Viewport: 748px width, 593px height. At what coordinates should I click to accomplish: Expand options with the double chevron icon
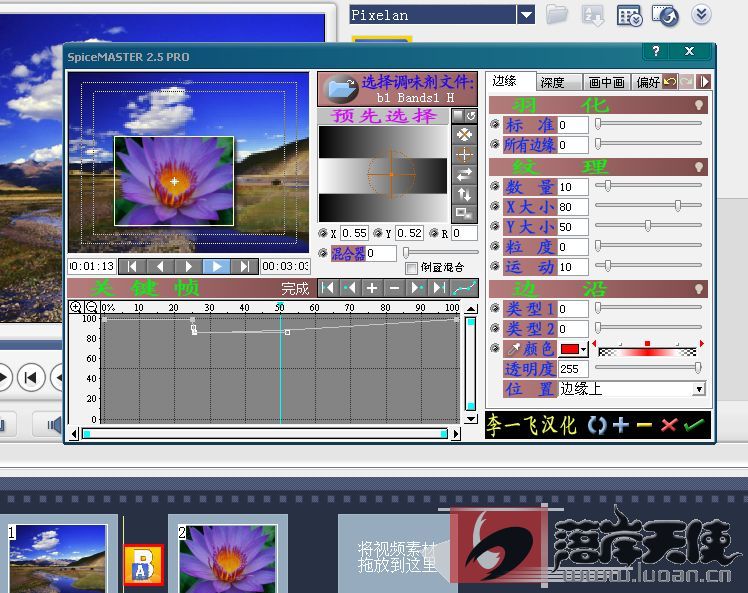click(701, 14)
